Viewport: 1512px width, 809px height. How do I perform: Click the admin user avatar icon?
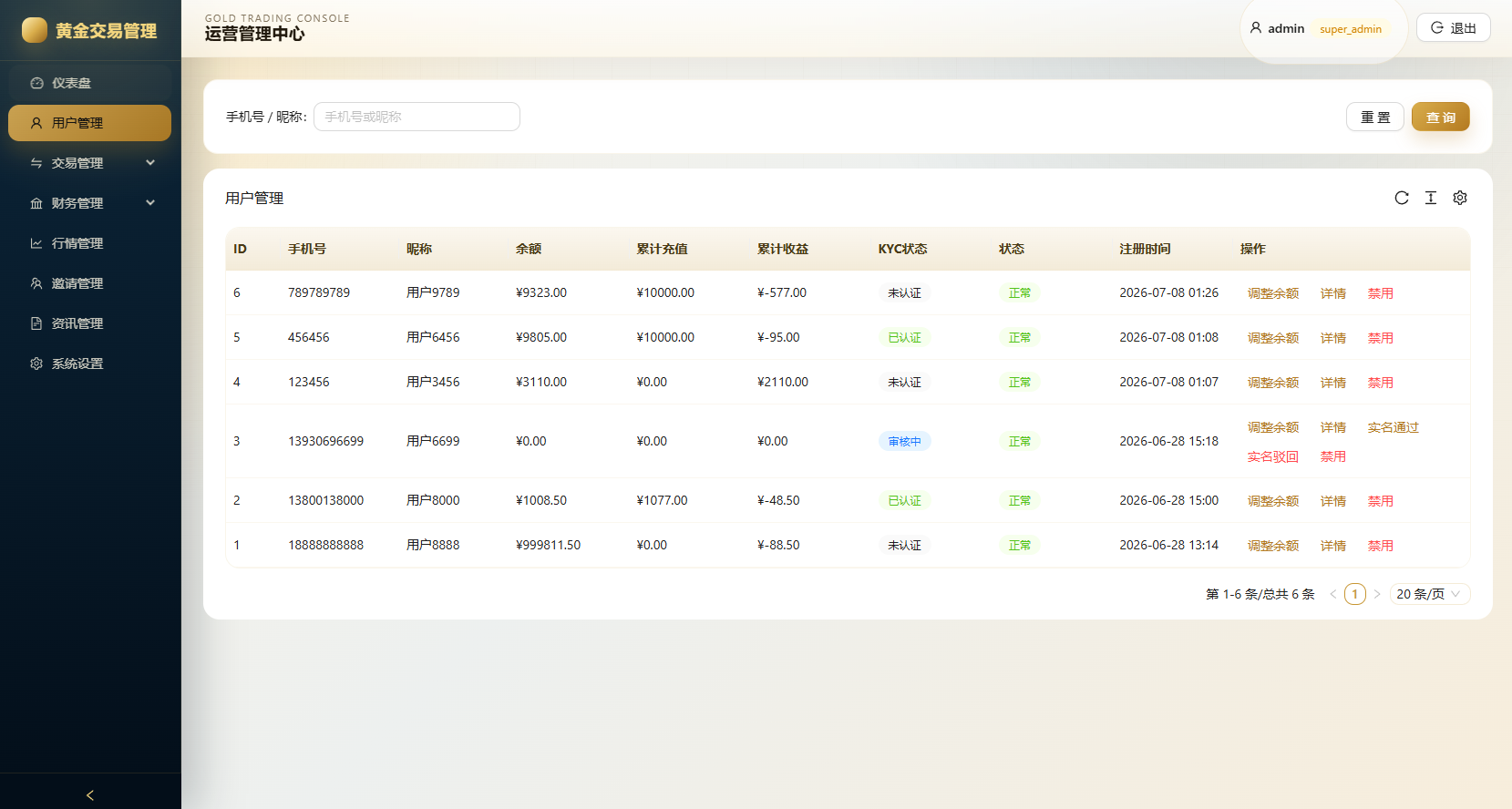[1256, 28]
